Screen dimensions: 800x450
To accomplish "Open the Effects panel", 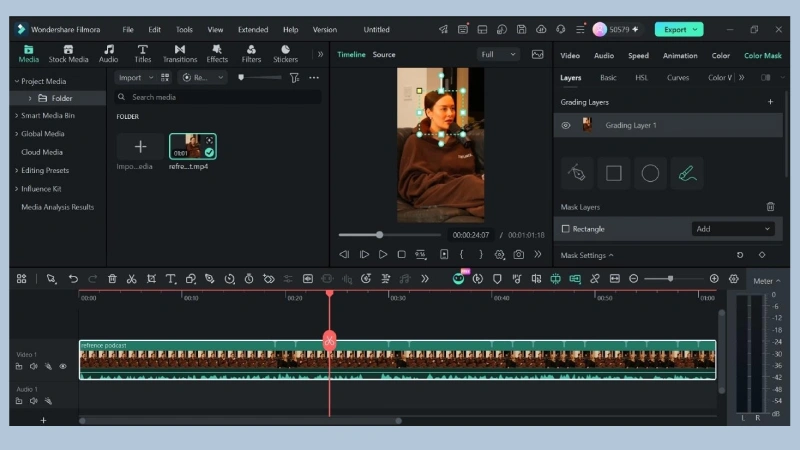I will click(217, 54).
